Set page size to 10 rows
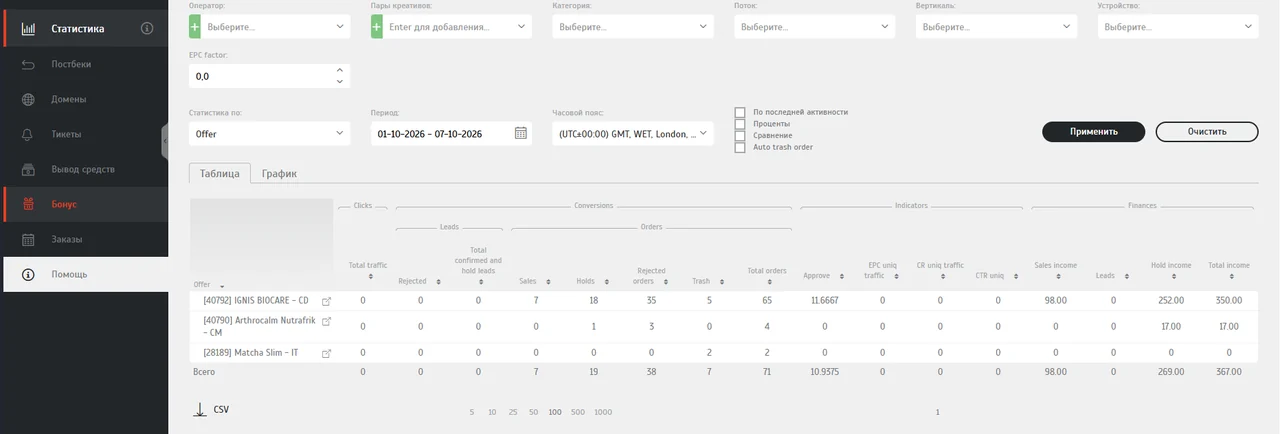Viewport: 1280px width, 434px height. (492, 412)
